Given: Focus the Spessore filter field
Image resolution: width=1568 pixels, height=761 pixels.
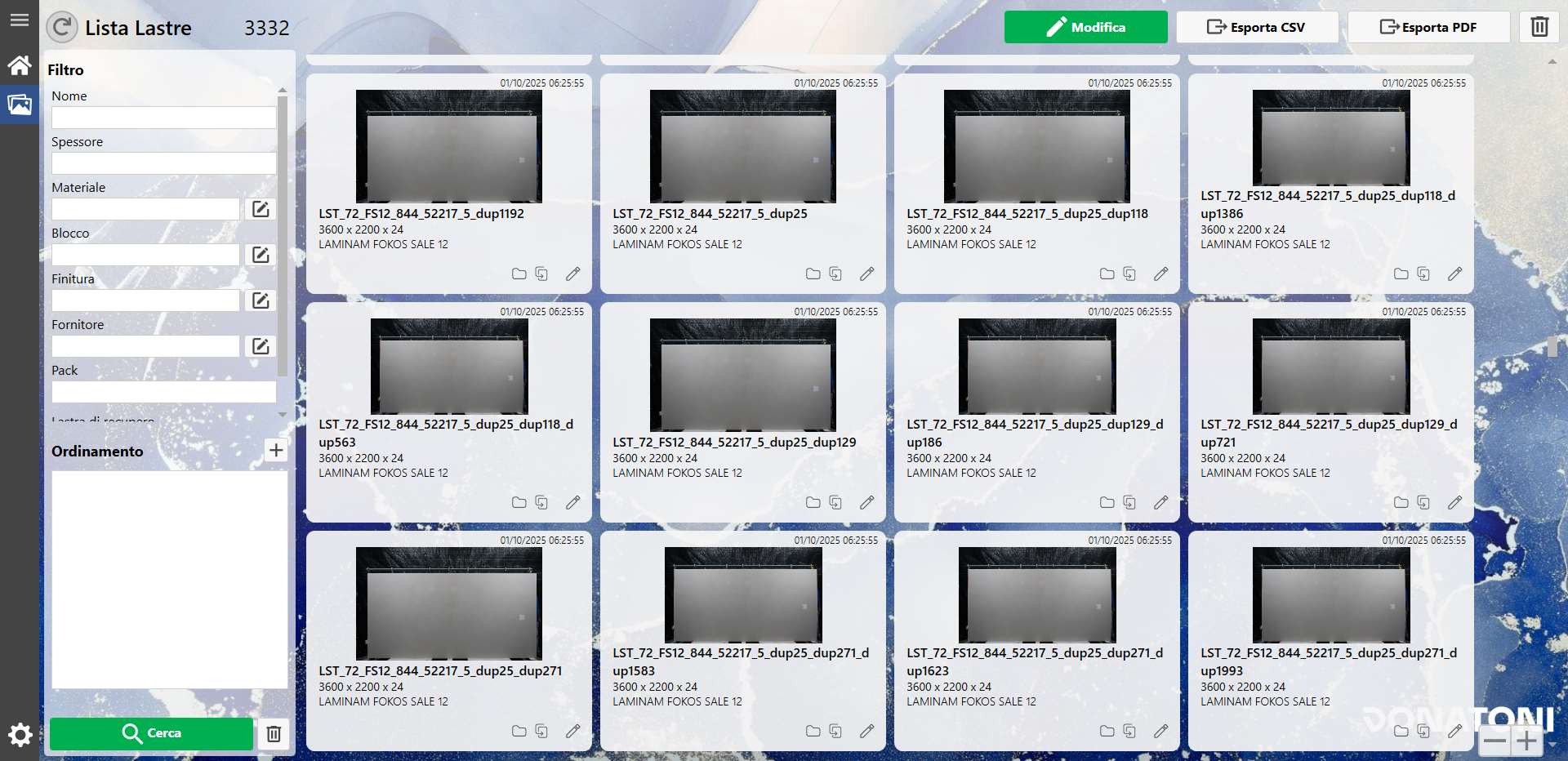Looking at the screenshot, I should [163, 163].
